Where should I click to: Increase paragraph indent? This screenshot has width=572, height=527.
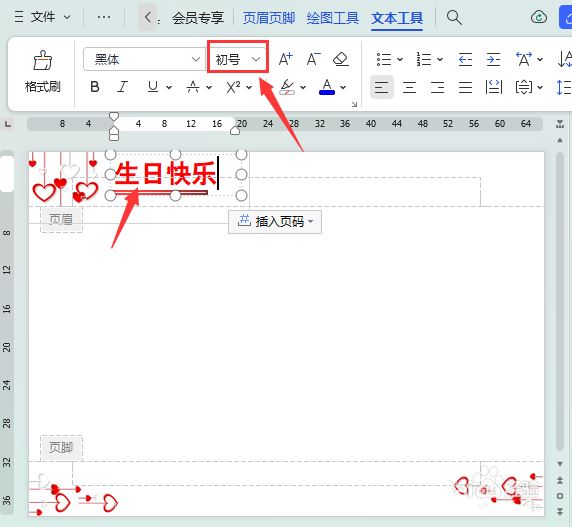coord(493,59)
